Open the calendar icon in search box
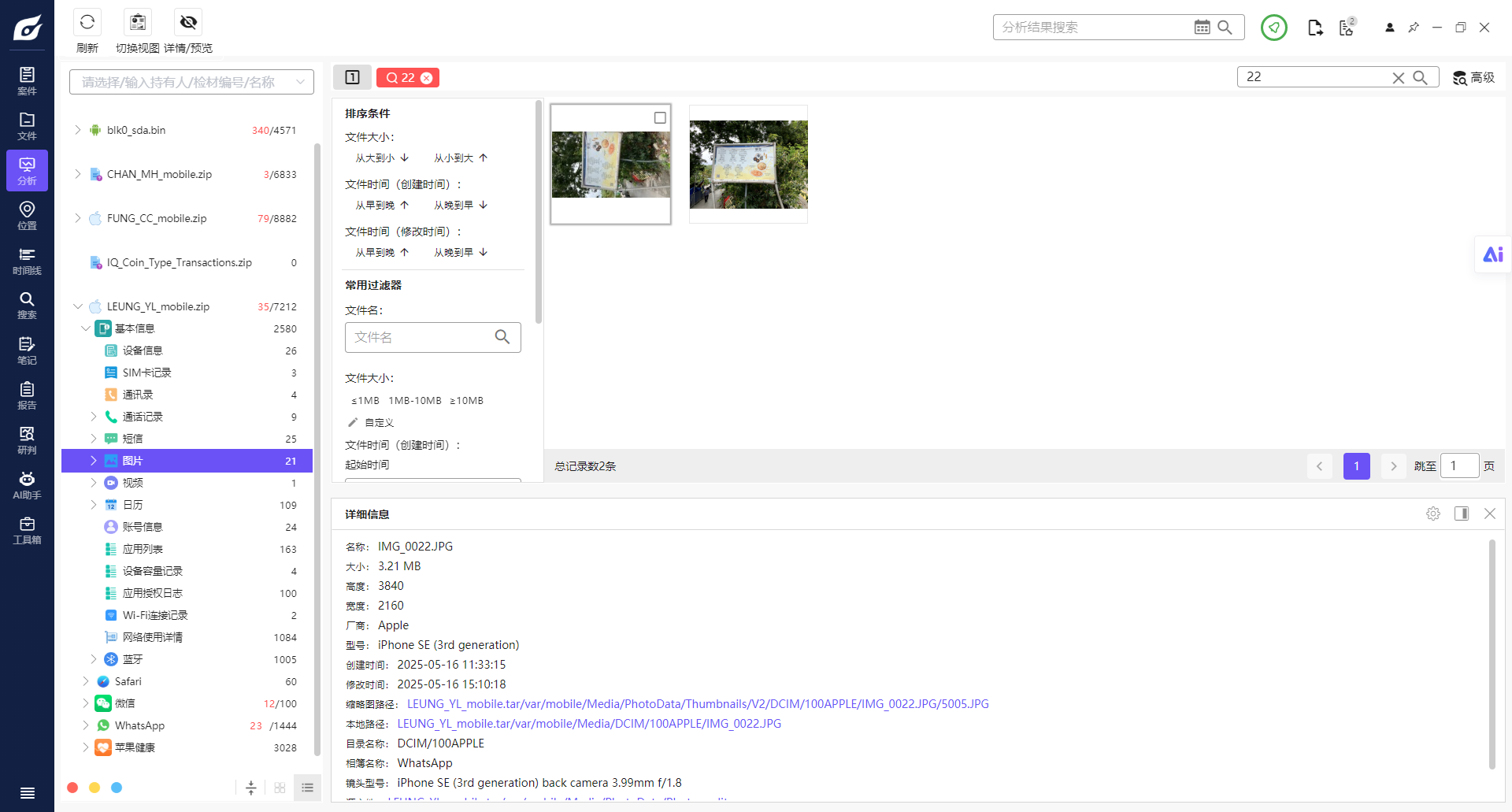This screenshot has height=812, width=1512. [x=1202, y=28]
